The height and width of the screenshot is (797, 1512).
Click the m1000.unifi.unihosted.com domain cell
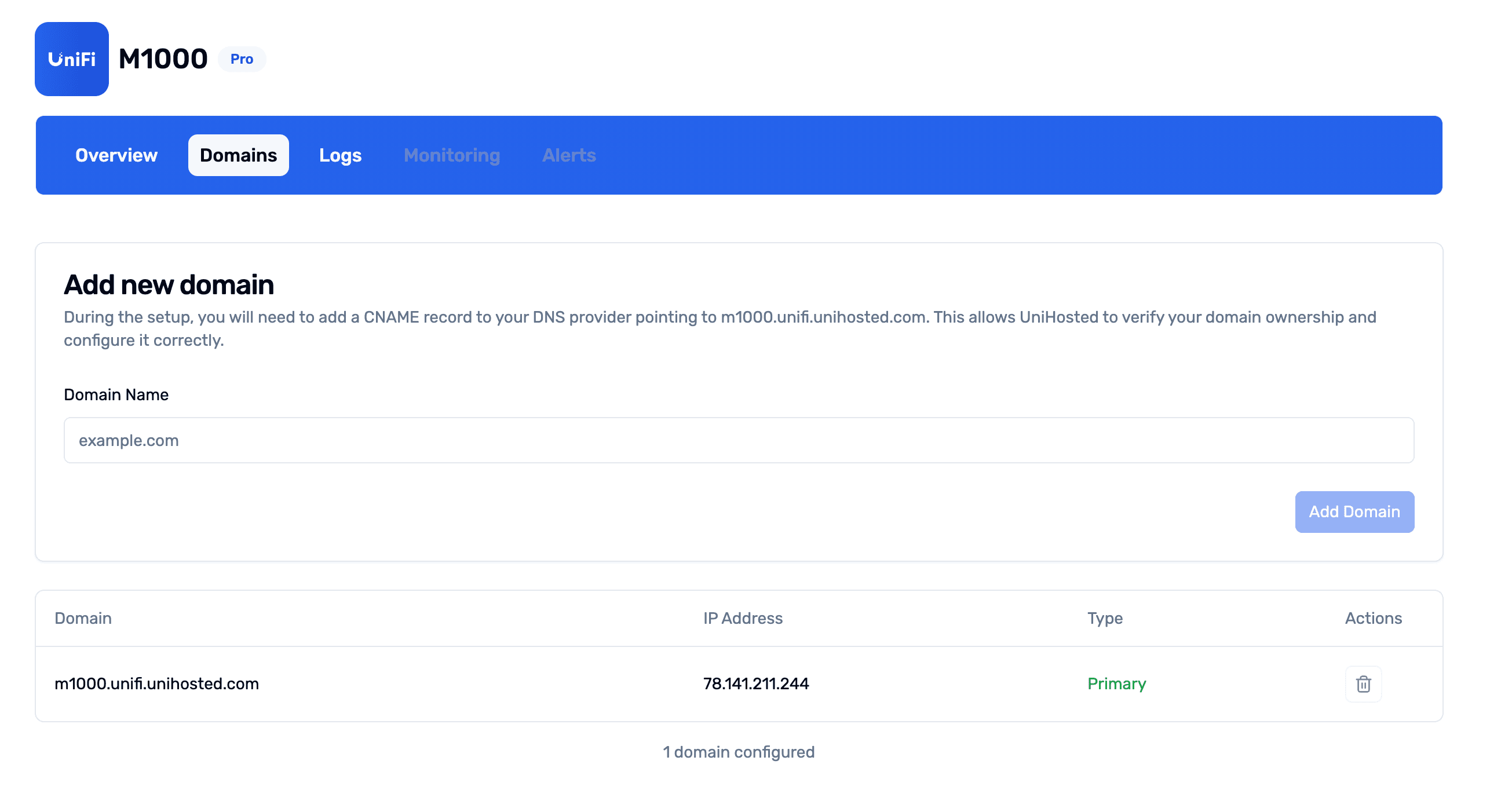[x=157, y=684]
